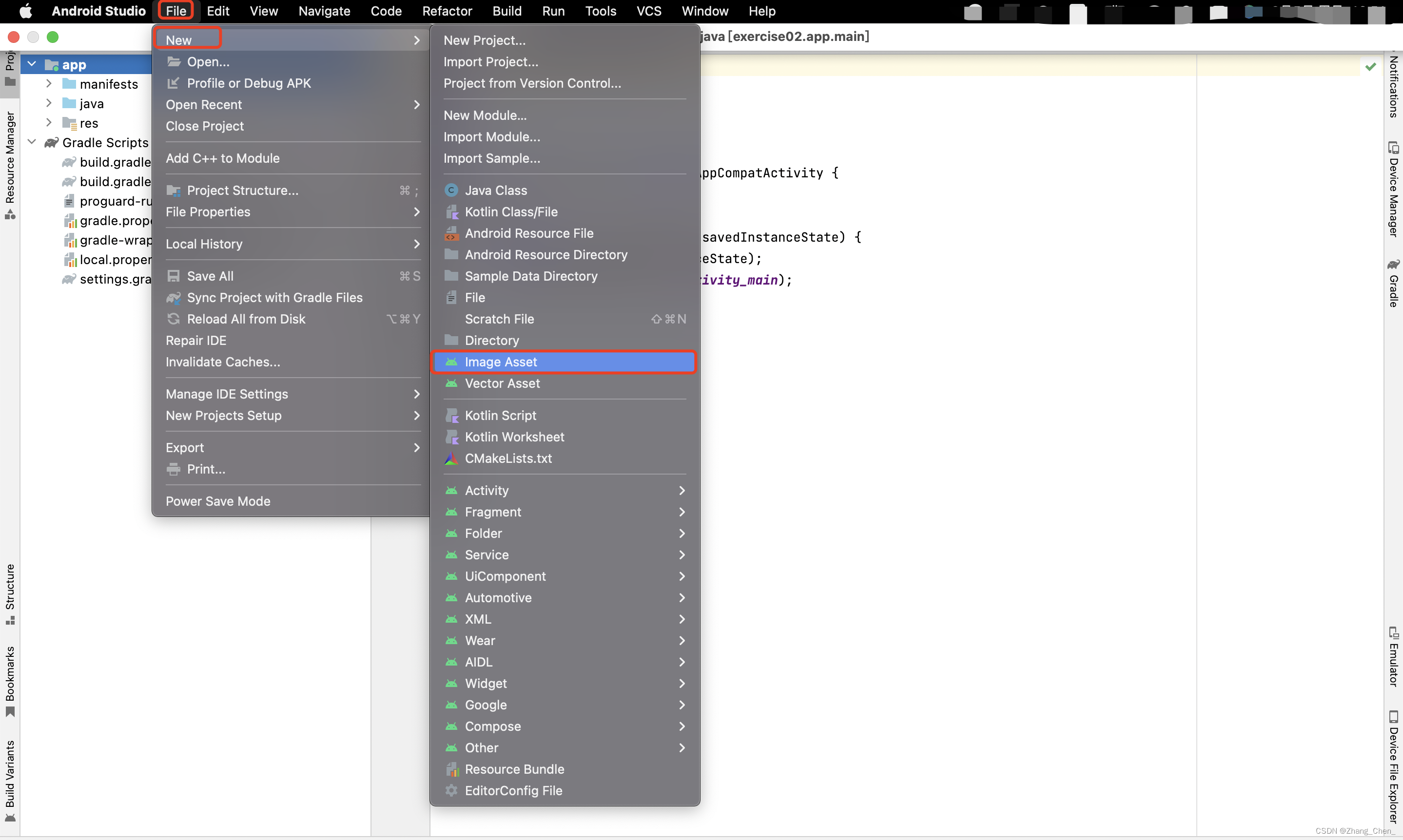
Task: Click local.properties file in tree
Action: [107, 260]
